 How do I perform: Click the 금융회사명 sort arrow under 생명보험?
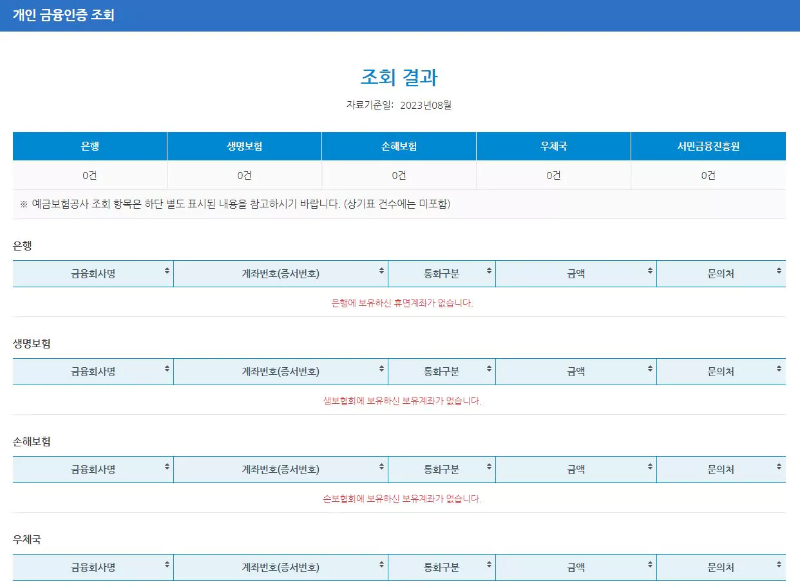click(x=169, y=370)
